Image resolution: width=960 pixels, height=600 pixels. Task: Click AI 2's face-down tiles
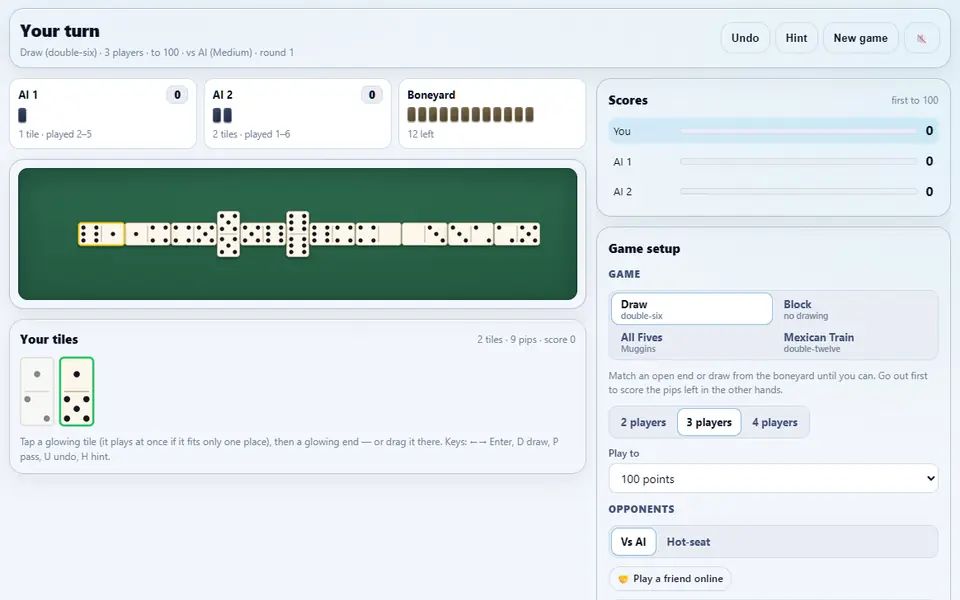(222, 115)
